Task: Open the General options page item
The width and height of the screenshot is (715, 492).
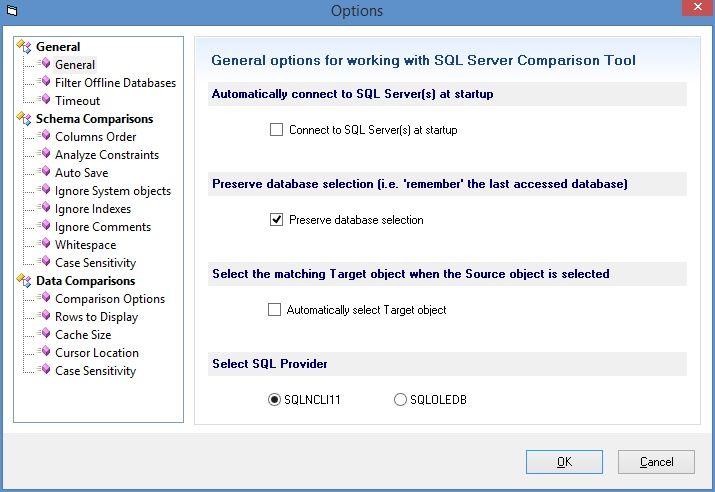Action: pos(75,65)
